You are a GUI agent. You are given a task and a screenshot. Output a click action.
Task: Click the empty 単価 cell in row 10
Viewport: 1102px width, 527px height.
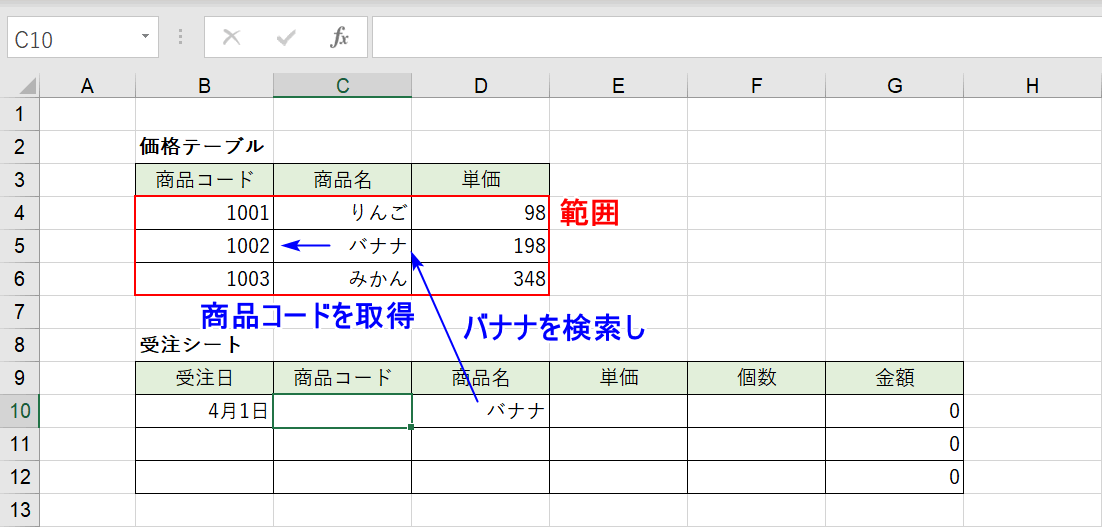pos(618,410)
